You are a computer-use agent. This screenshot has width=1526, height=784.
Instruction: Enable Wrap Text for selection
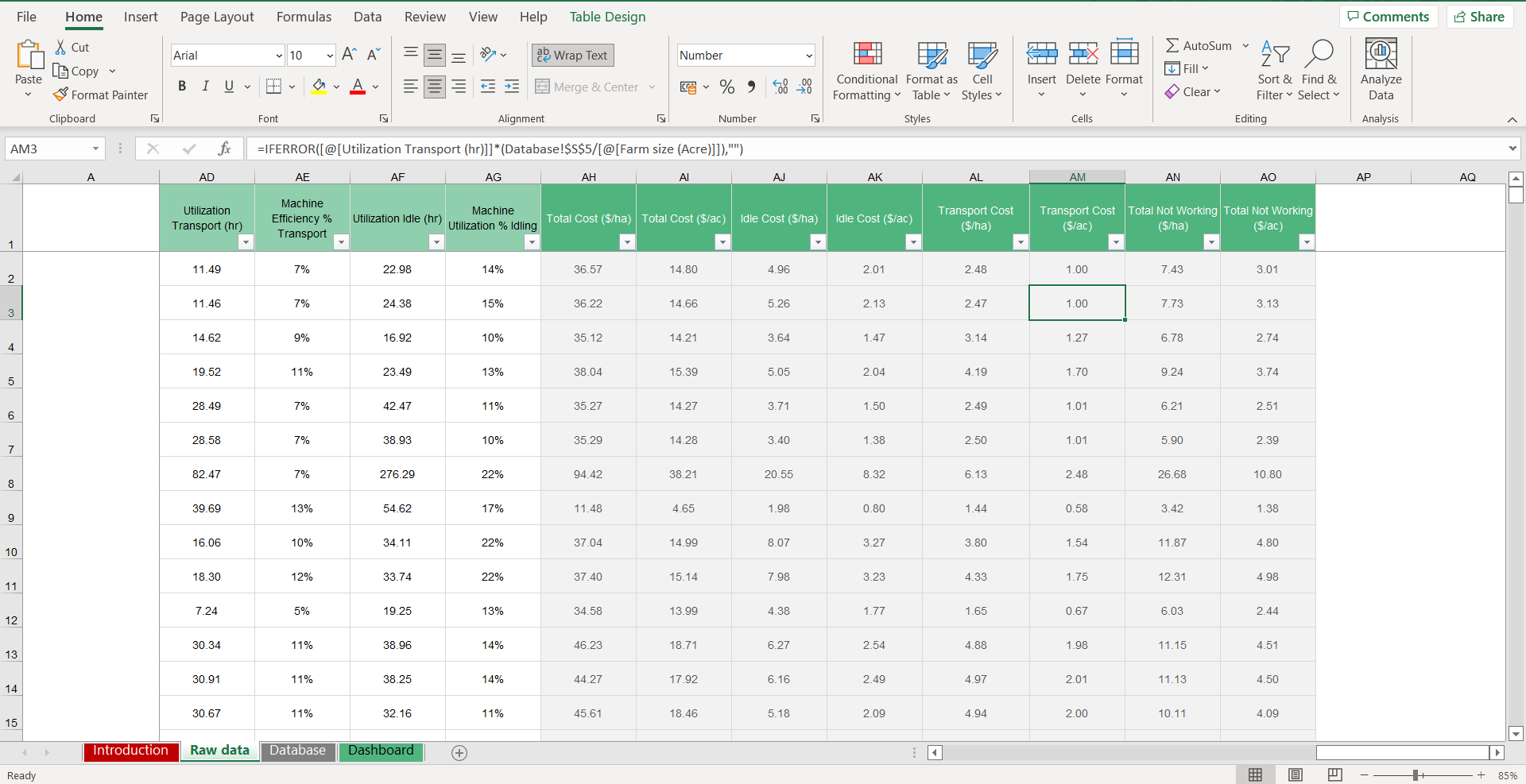coord(572,55)
